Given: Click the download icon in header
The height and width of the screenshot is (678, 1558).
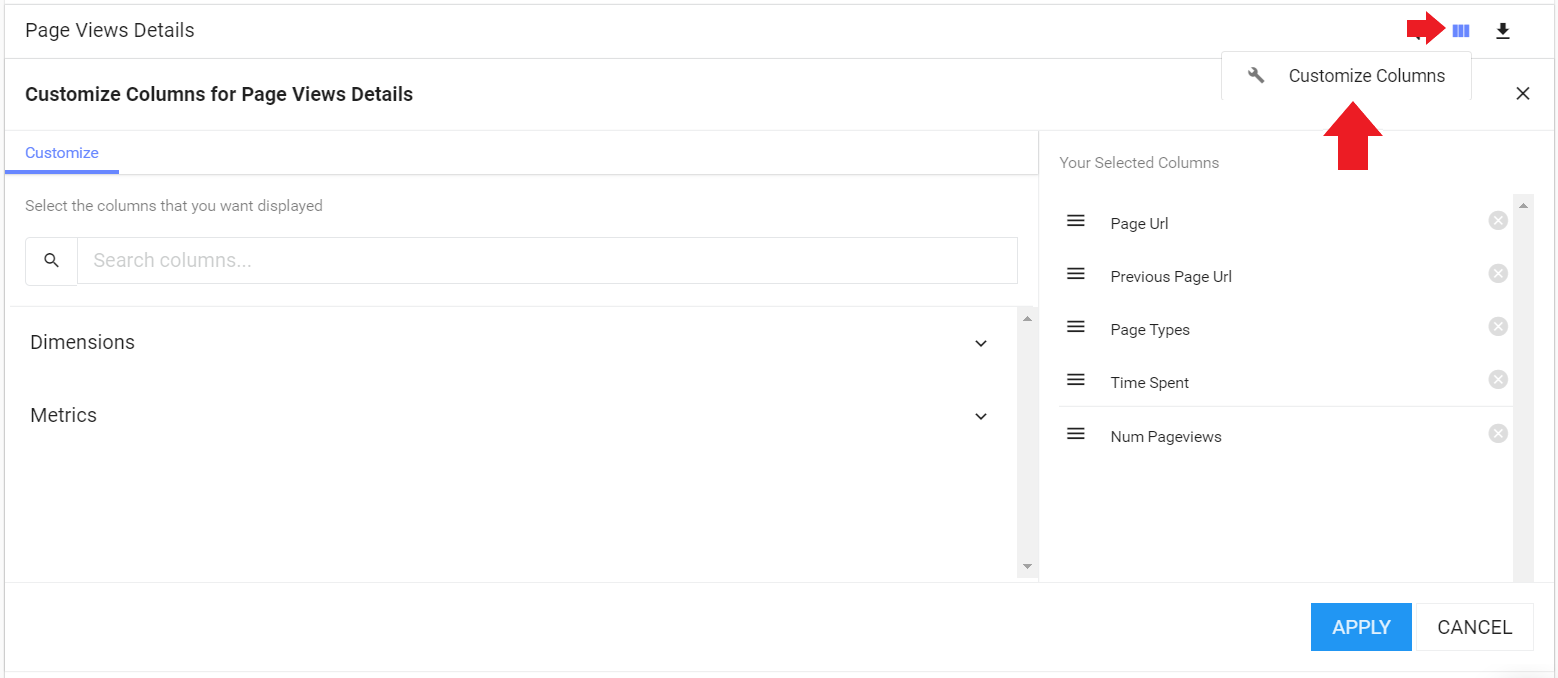Looking at the screenshot, I should pyautogui.click(x=1502, y=31).
